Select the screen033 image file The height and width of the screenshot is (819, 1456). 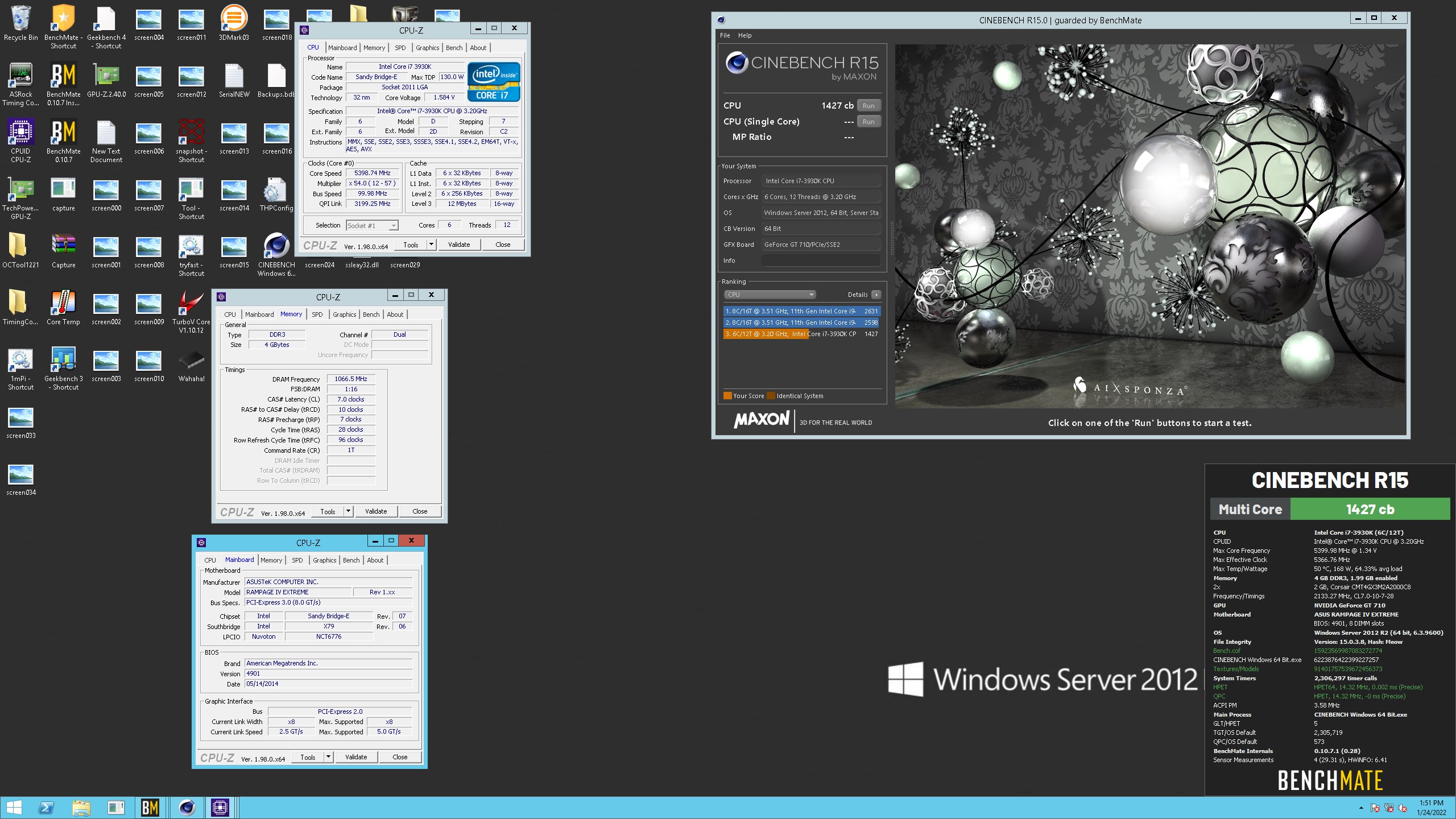click(x=21, y=424)
